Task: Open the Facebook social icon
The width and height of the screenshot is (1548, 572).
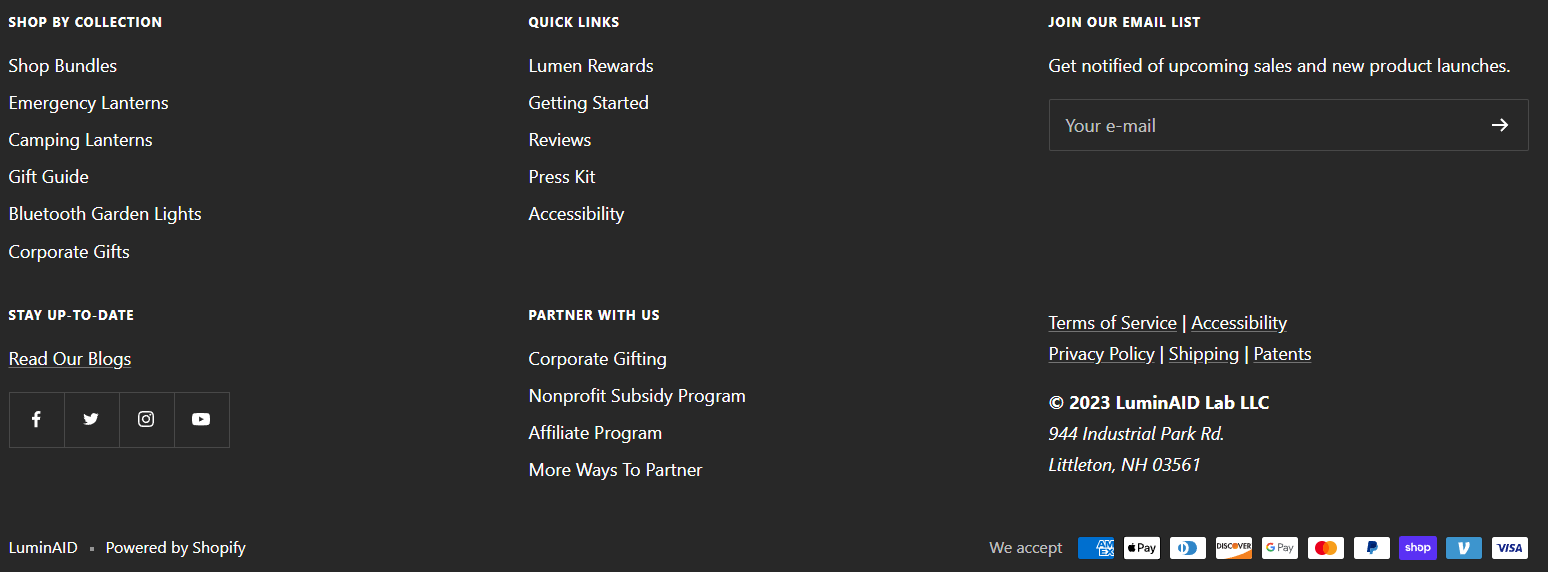Action: coord(37,420)
